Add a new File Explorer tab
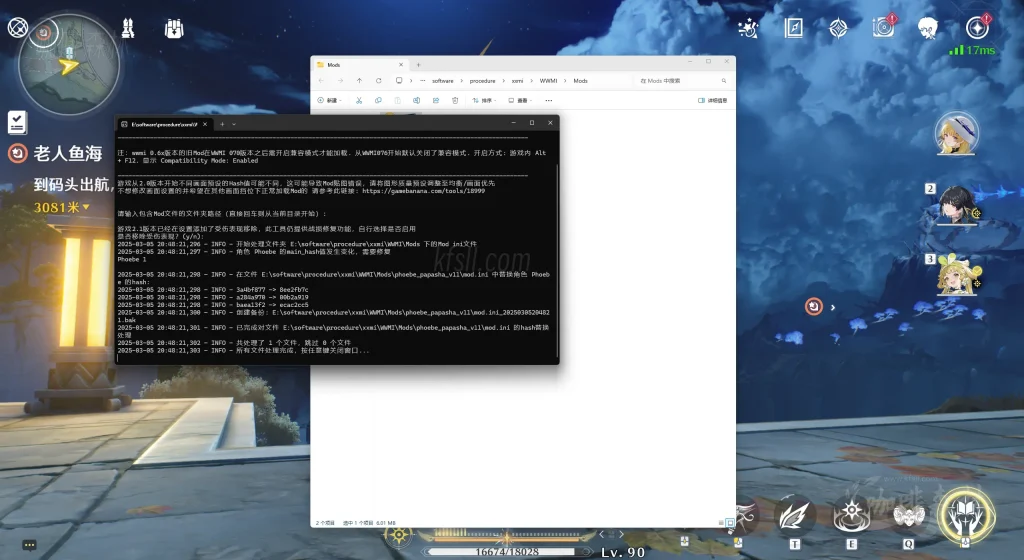The width and height of the screenshot is (1024, 560). (418, 64)
